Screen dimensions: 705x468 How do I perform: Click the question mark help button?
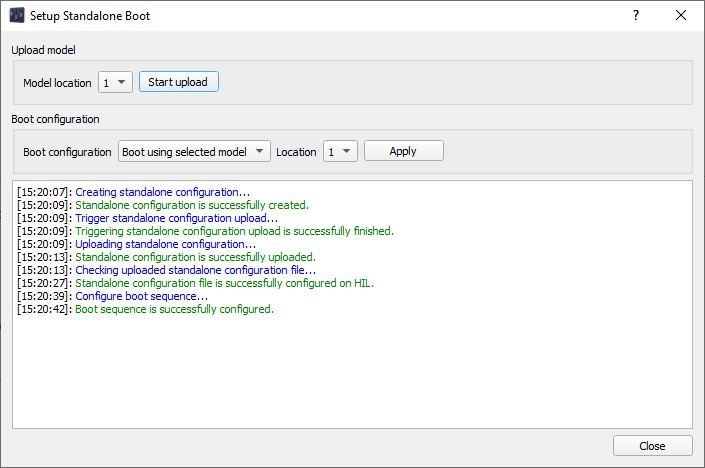636,16
